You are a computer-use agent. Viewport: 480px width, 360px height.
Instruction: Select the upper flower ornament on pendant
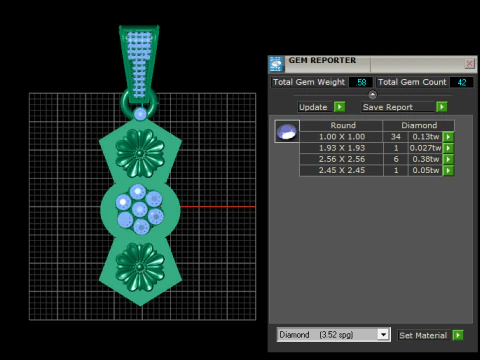[140, 153]
